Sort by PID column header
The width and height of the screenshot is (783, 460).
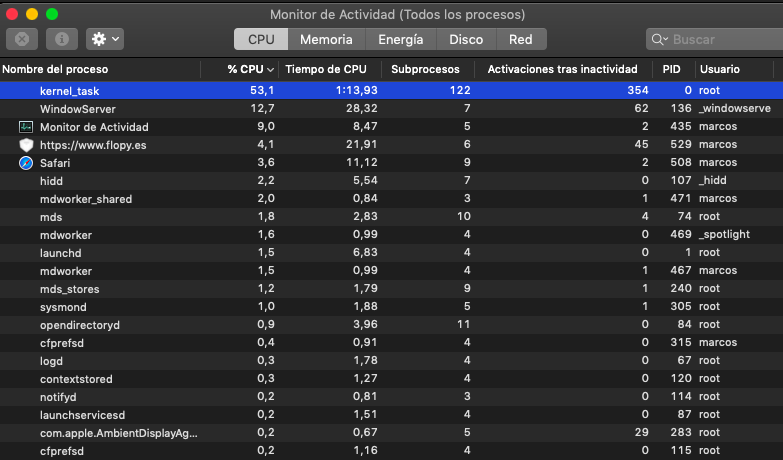pyautogui.click(x=672, y=69)
